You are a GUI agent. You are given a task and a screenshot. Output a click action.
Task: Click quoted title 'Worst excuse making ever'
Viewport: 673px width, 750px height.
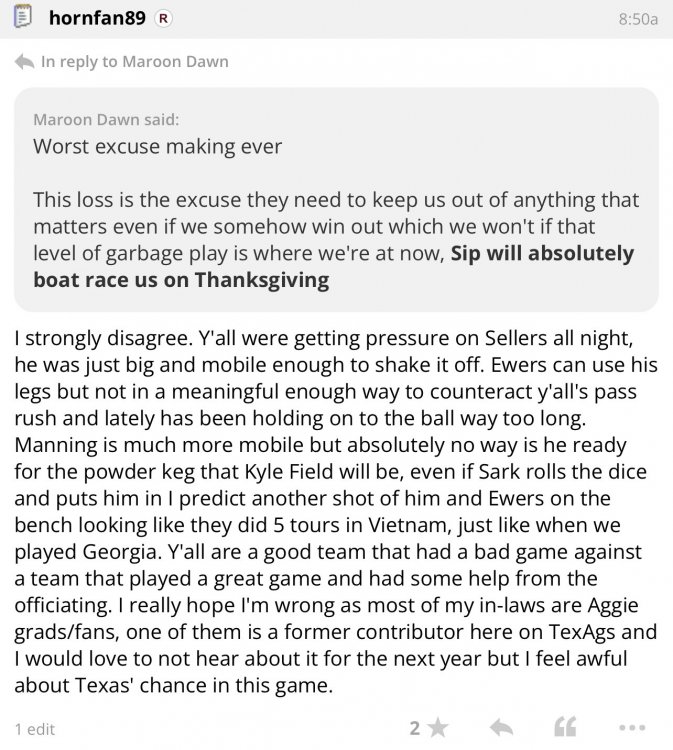point(158,146)
